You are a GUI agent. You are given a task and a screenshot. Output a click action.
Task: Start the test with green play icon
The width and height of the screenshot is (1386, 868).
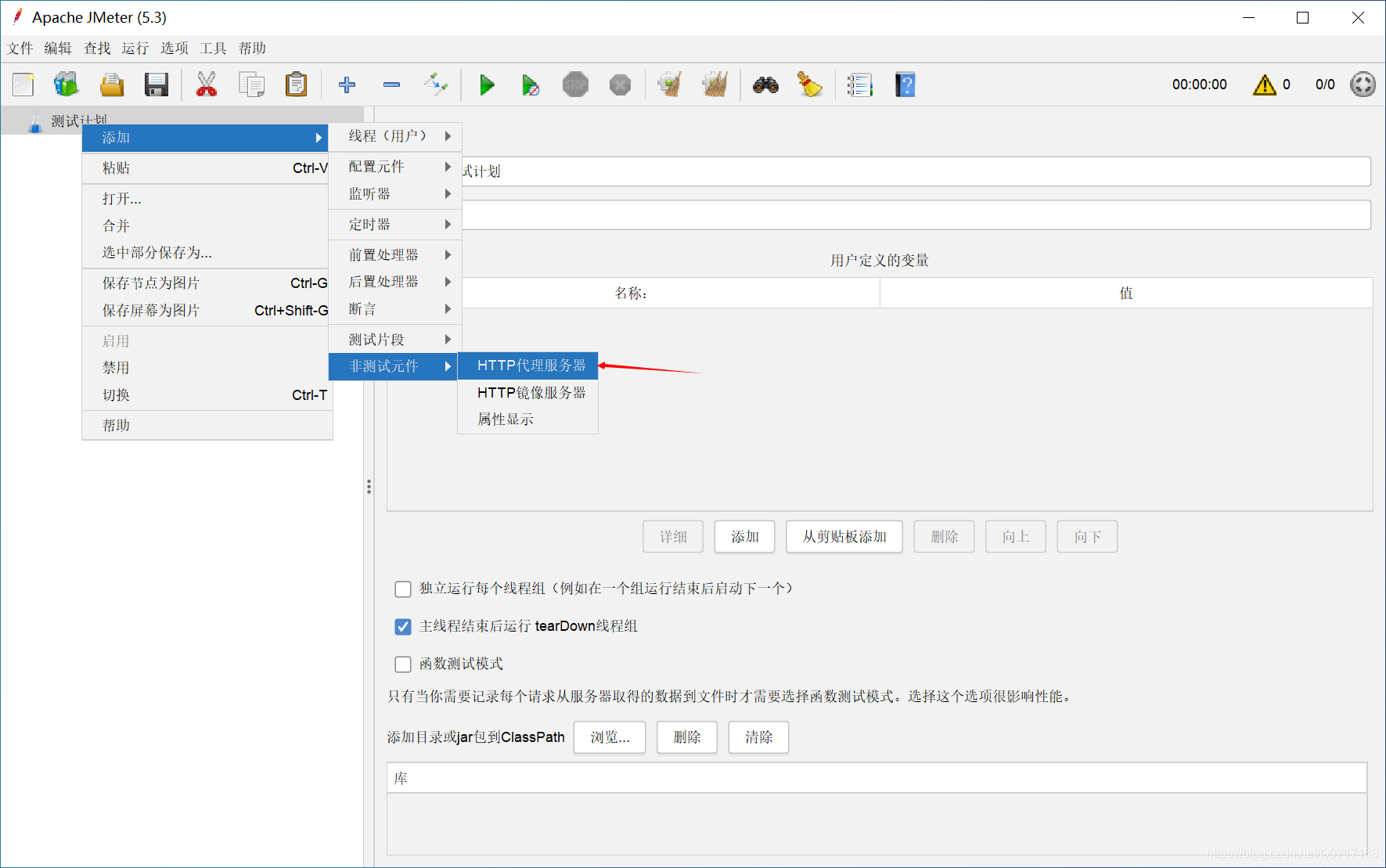point(487,85)
